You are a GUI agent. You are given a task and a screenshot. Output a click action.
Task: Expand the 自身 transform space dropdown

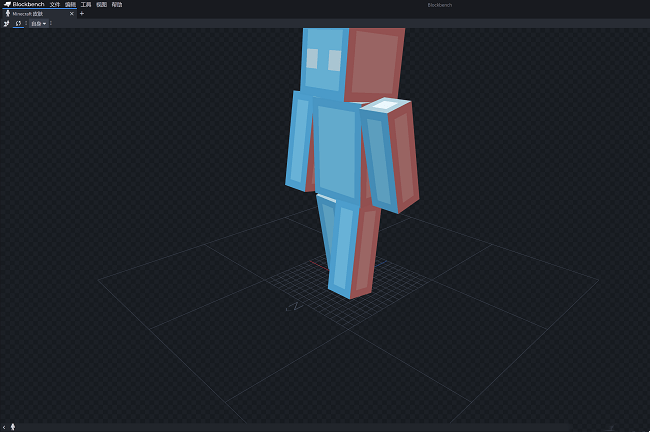coord(38,23)
